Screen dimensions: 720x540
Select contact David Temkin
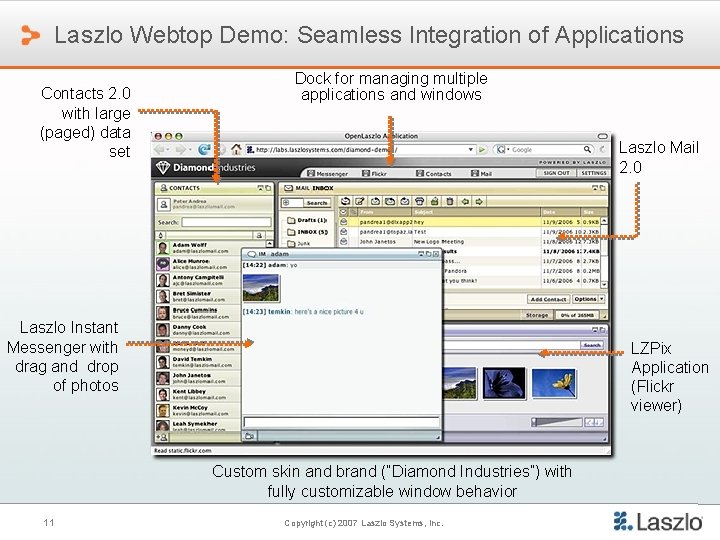coord(198,362)
